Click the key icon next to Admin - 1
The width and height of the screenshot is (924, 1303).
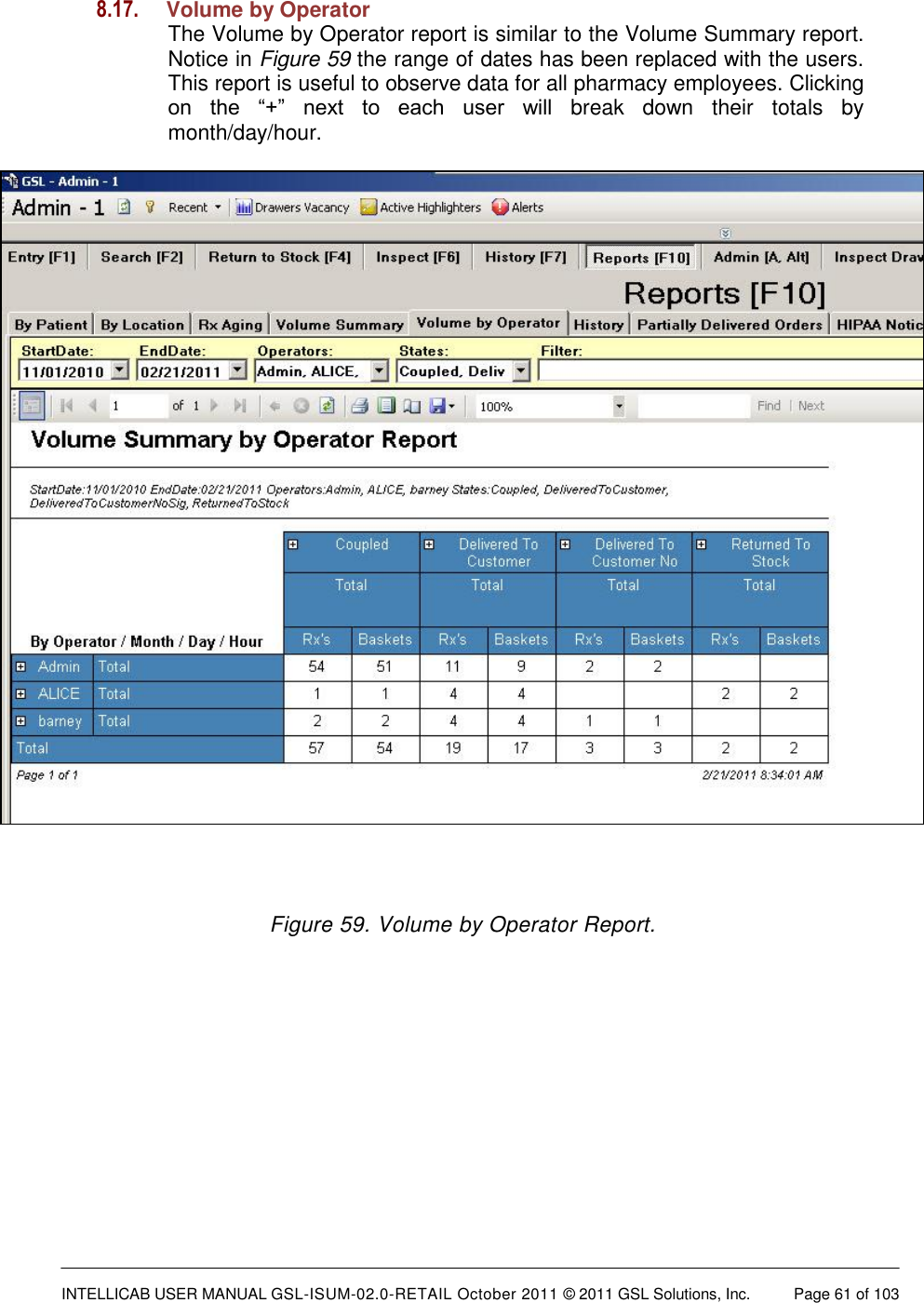pos(150,207)
